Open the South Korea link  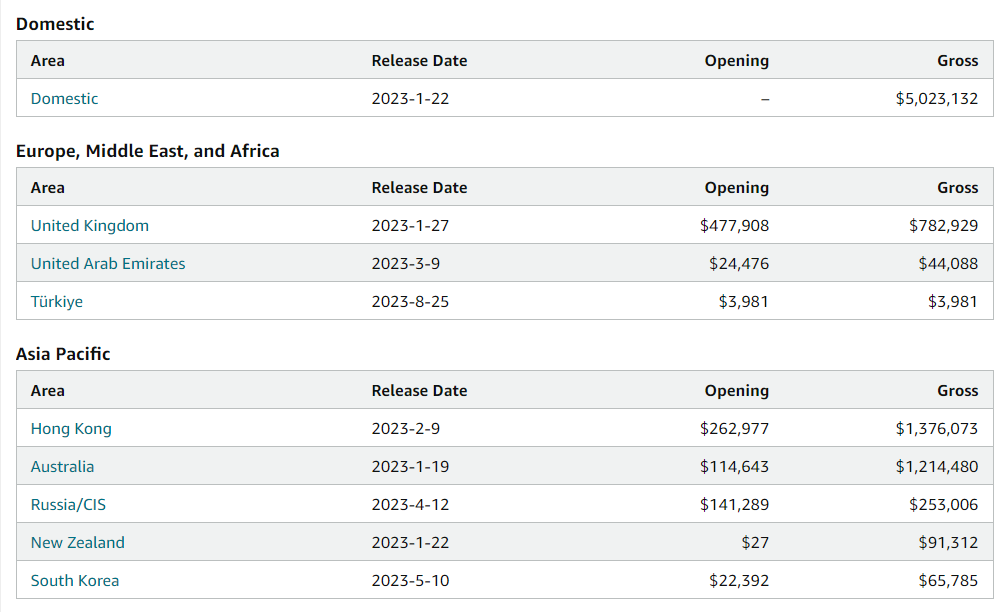point(74,581)
